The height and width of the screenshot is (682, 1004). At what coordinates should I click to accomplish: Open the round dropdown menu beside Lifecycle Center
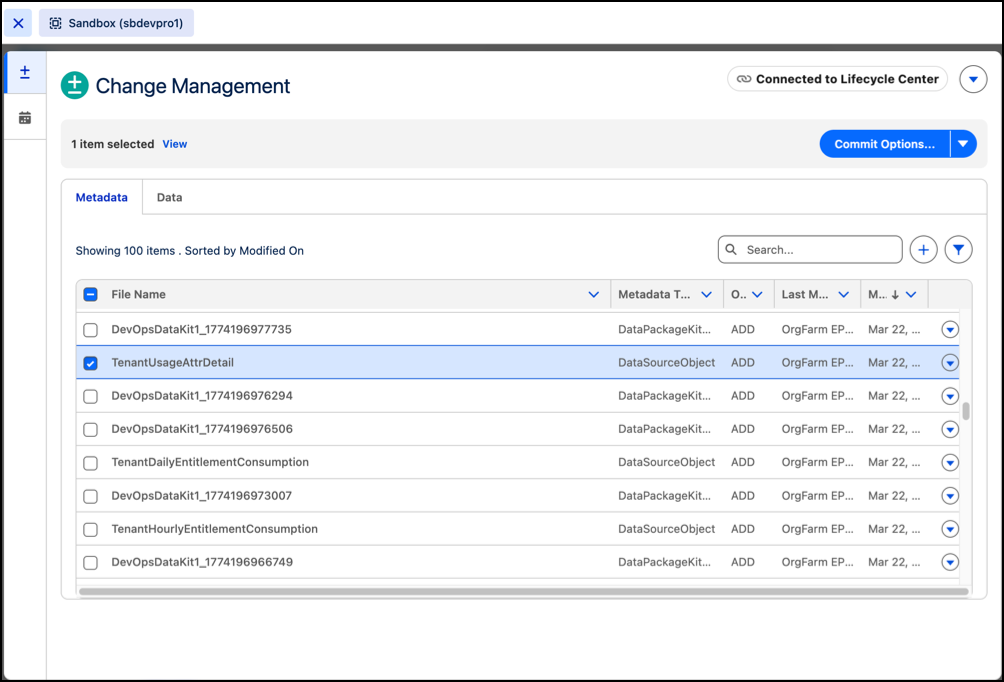[973, 79]
